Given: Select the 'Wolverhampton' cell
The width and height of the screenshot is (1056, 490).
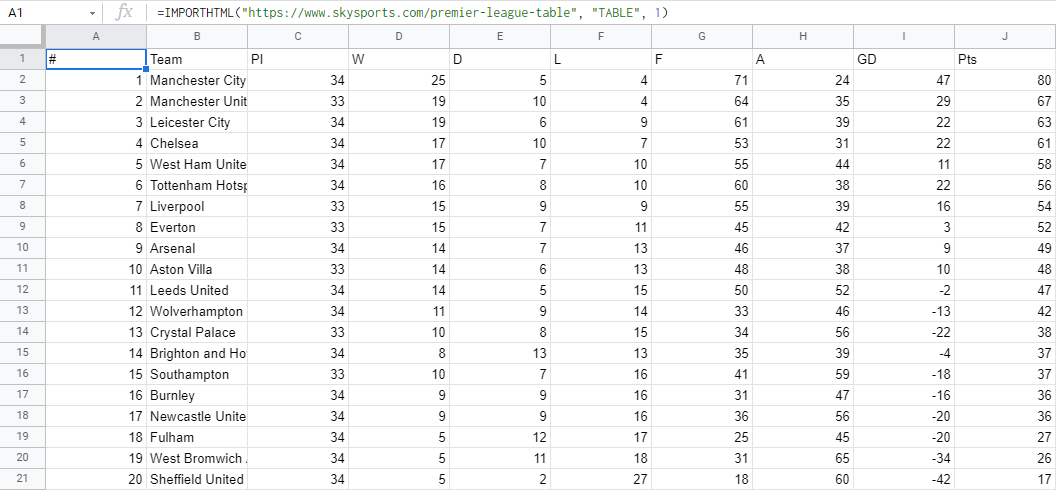Looking at the screenshot, I should (197, 311).
